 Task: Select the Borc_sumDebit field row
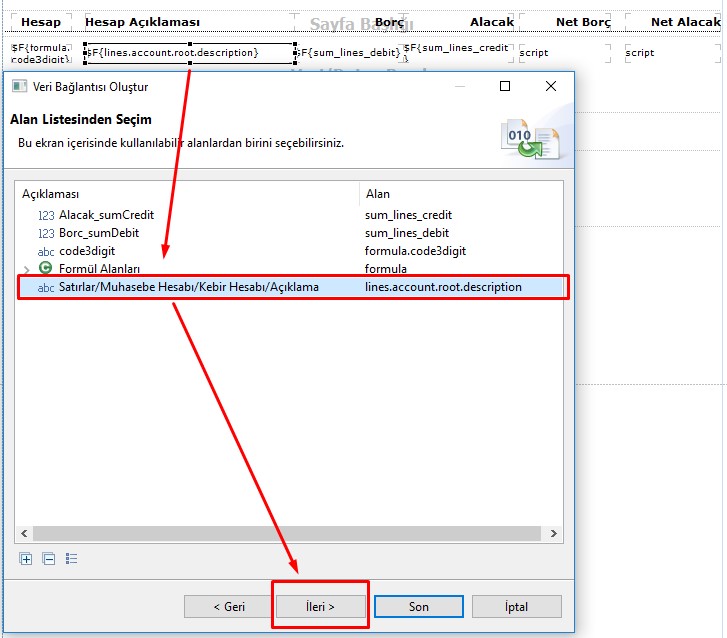pos(99,233)
